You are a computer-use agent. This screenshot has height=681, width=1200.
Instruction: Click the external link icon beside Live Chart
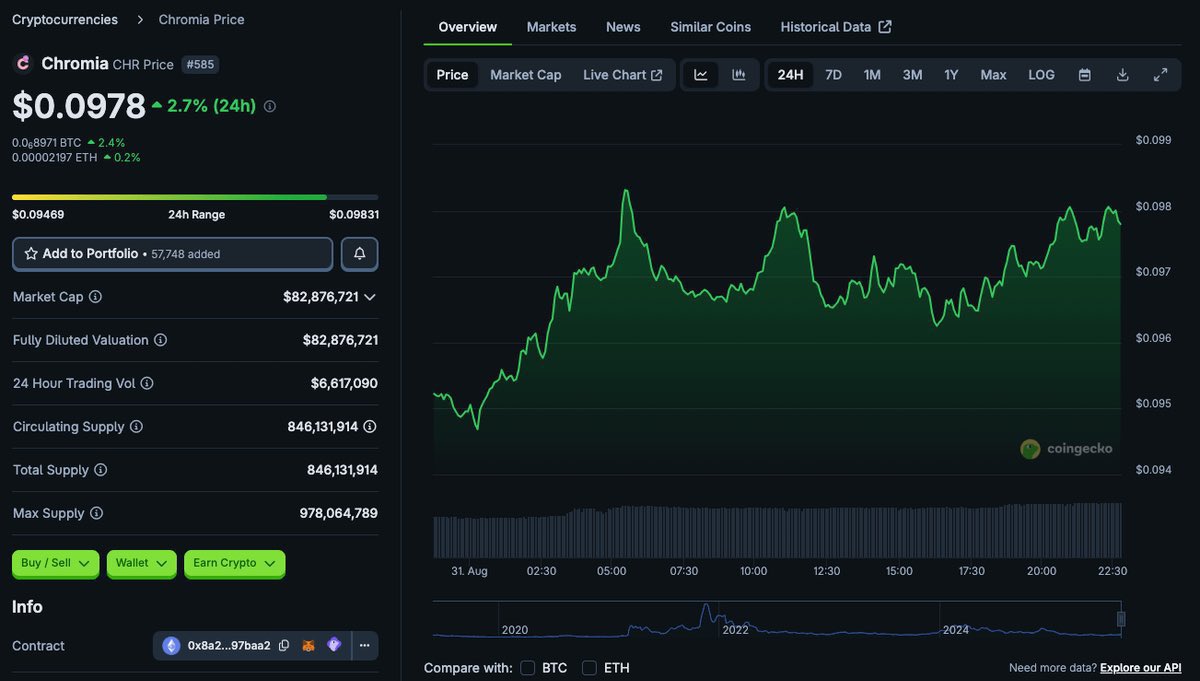pos(657,75)
